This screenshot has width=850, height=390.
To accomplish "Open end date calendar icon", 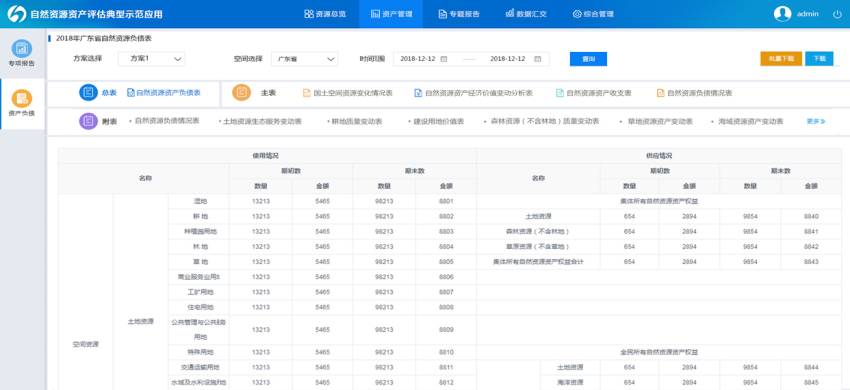I will pyautogui.click(x=537, y=59).
